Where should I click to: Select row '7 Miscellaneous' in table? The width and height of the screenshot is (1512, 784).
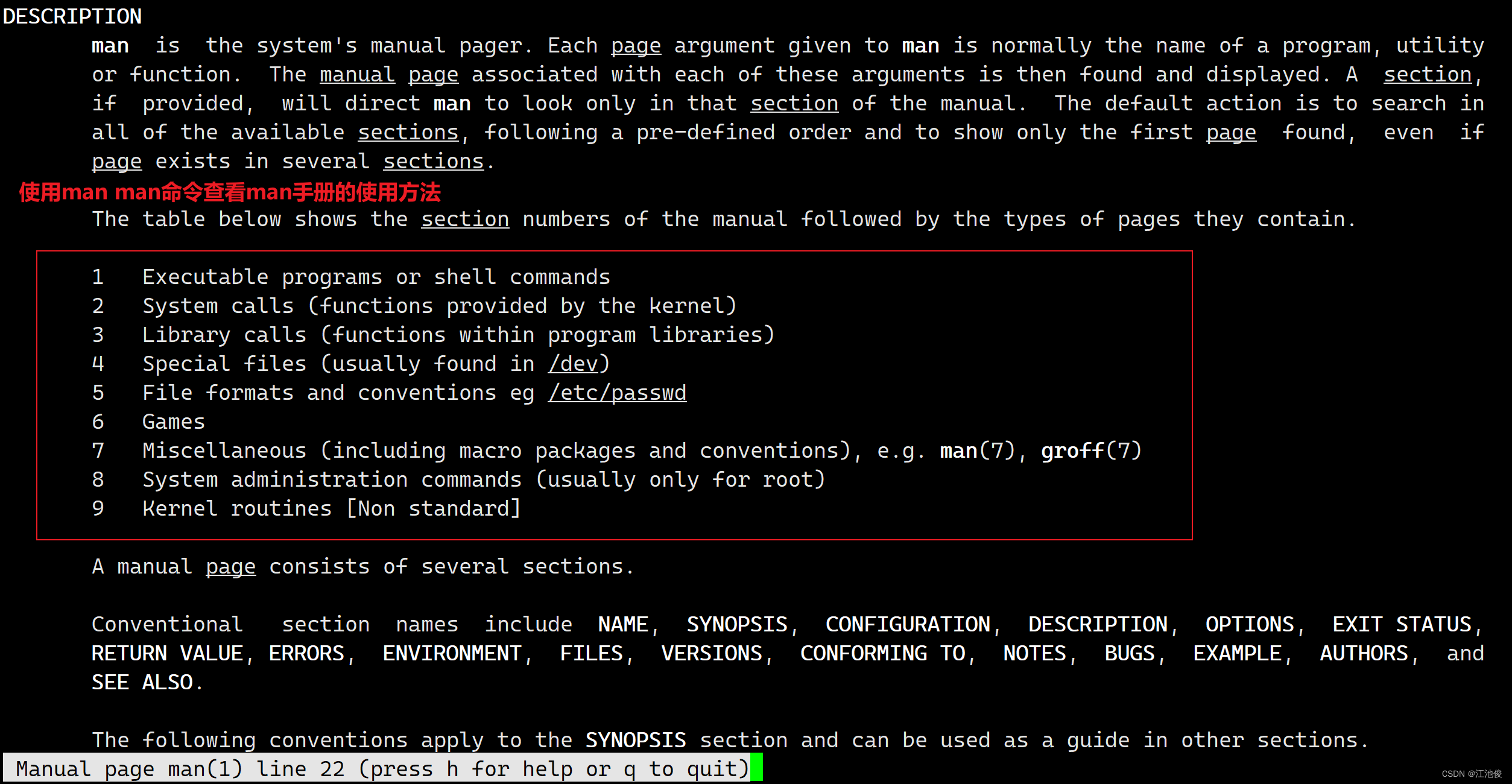coord(617,450)
